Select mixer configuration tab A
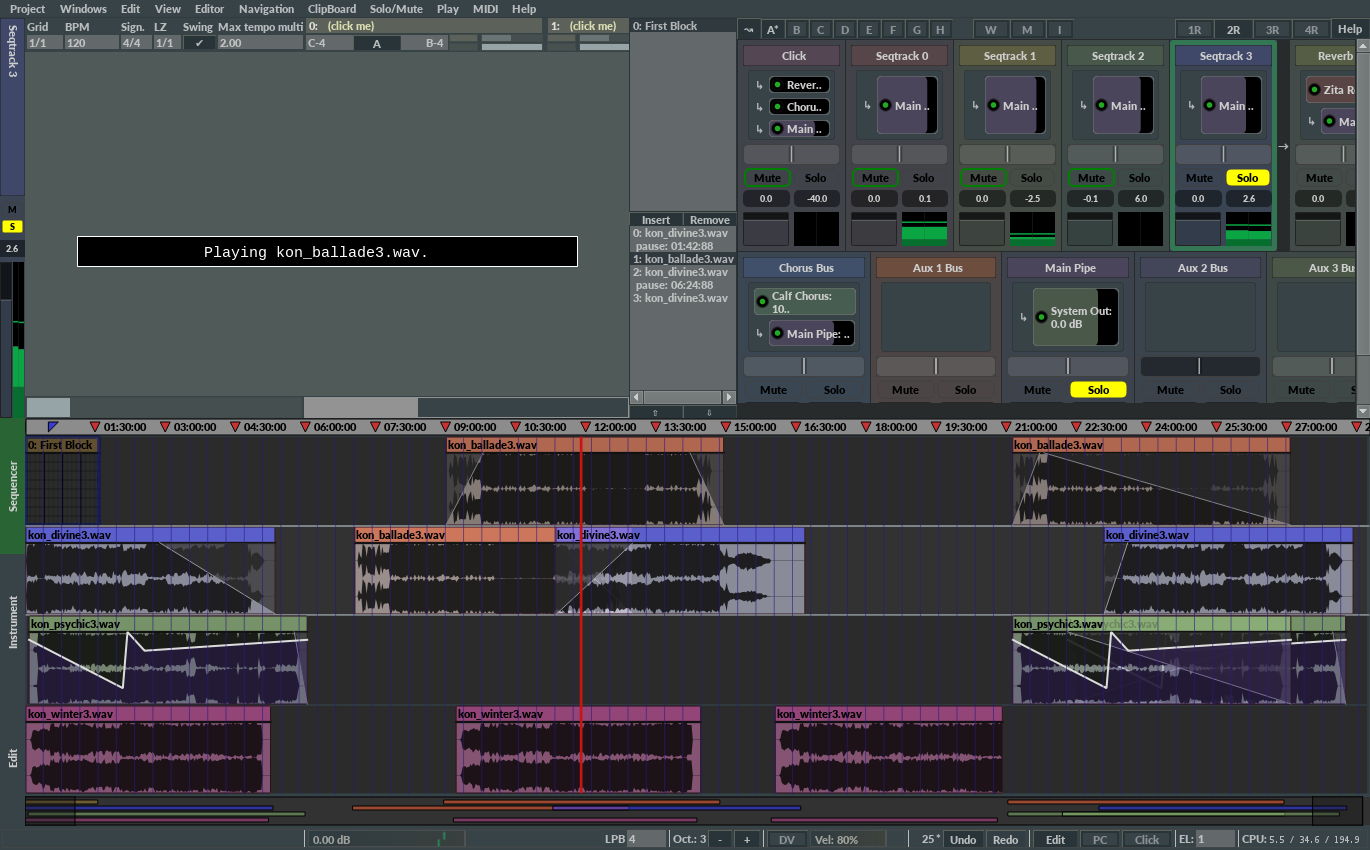Screen dimensions: 1370x850 772,30
